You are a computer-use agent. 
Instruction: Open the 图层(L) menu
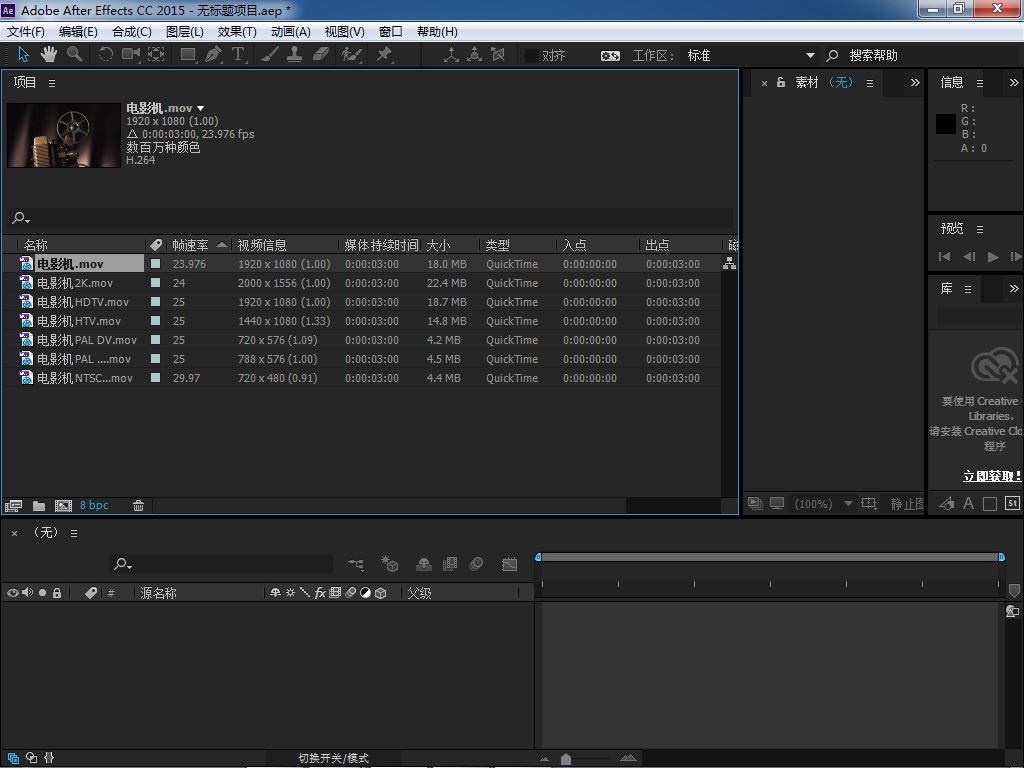(185, 31)
